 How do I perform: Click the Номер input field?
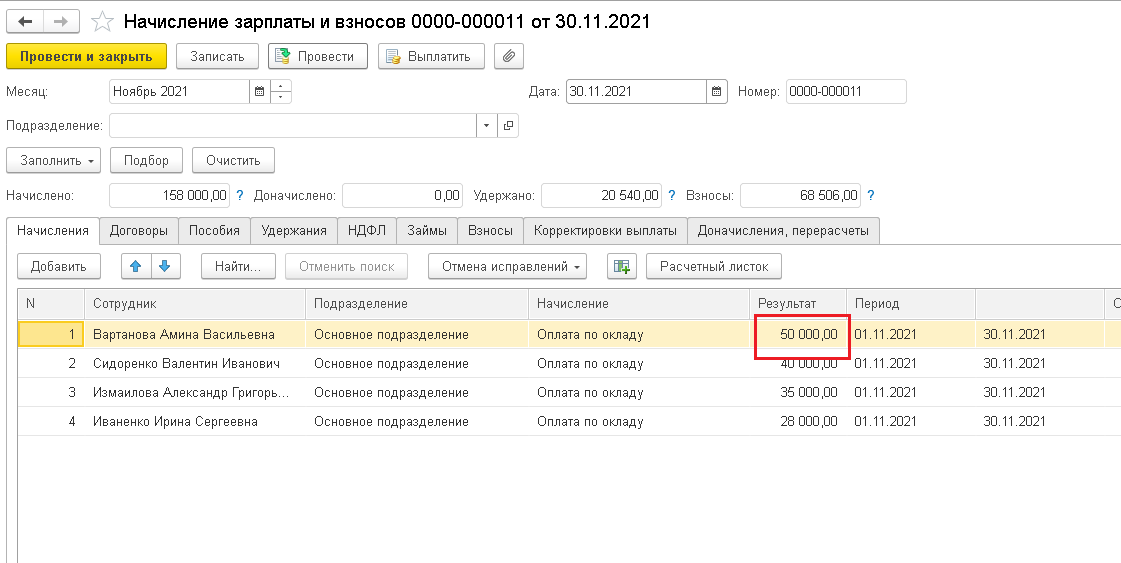(845, 92)
